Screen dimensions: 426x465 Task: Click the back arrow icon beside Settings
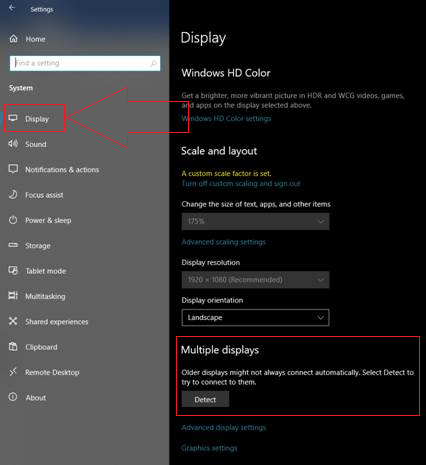(12, 8)
